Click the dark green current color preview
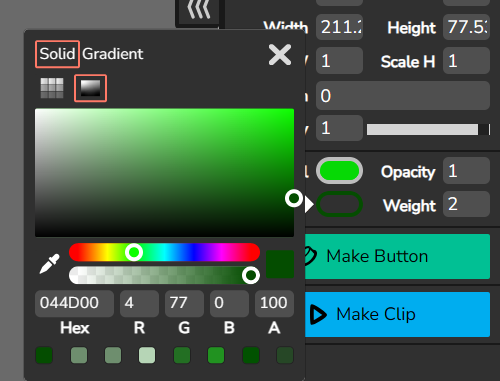This screenshot has height=381, width=500. [x=280, y=264]
